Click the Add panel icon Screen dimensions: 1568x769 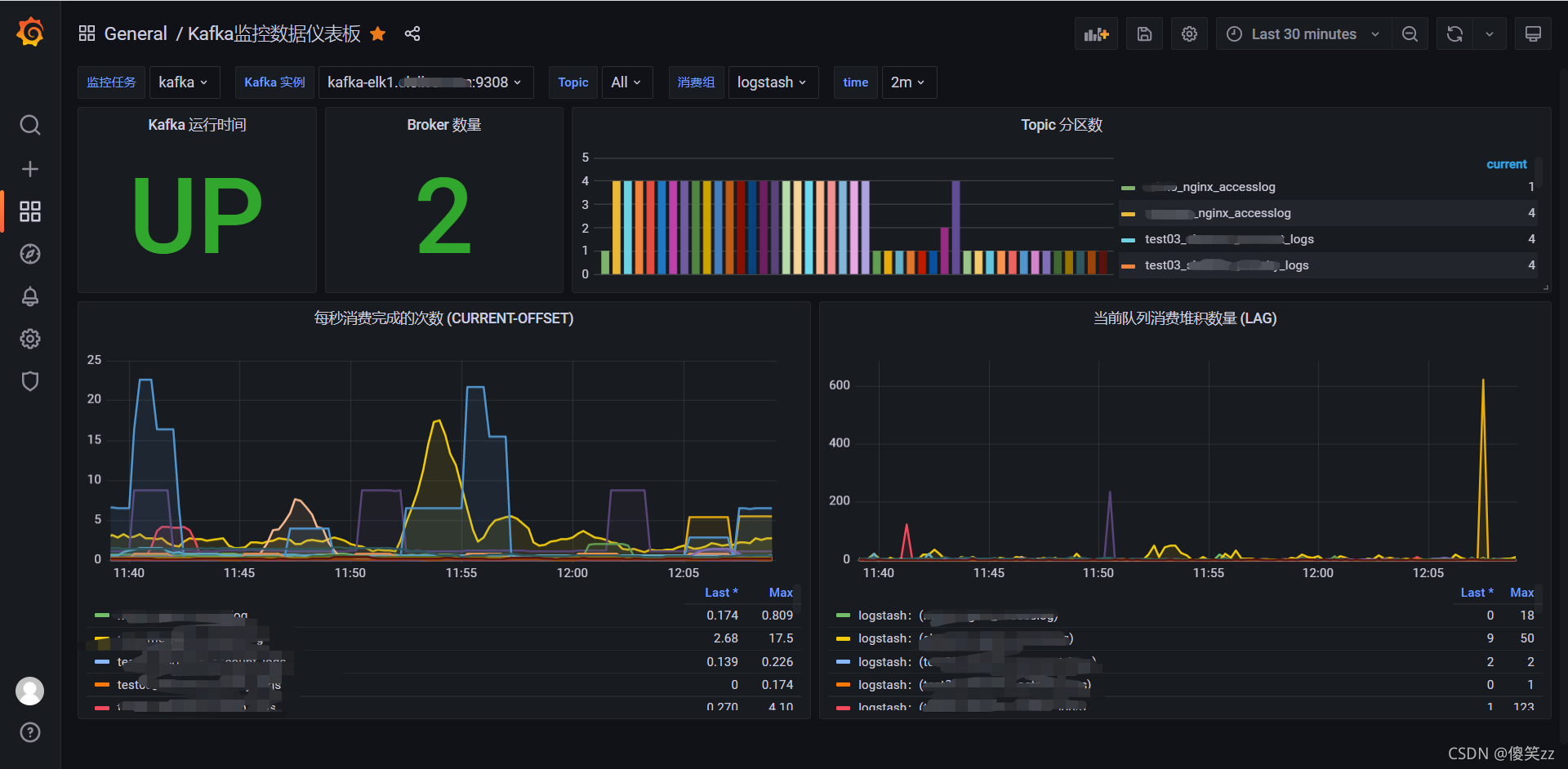click(1096, 33)
